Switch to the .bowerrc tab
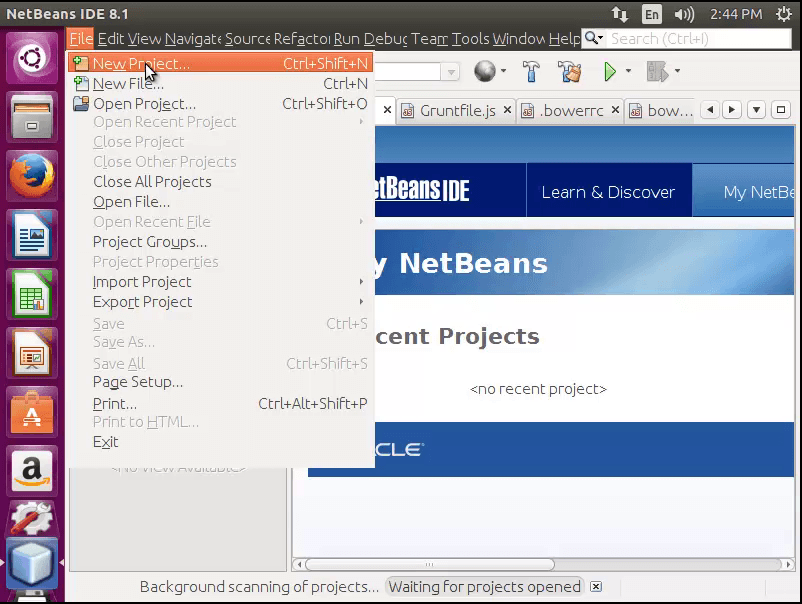Image resolution: width=802 pixels, height=604 pixels. click(x=571, y=110)
